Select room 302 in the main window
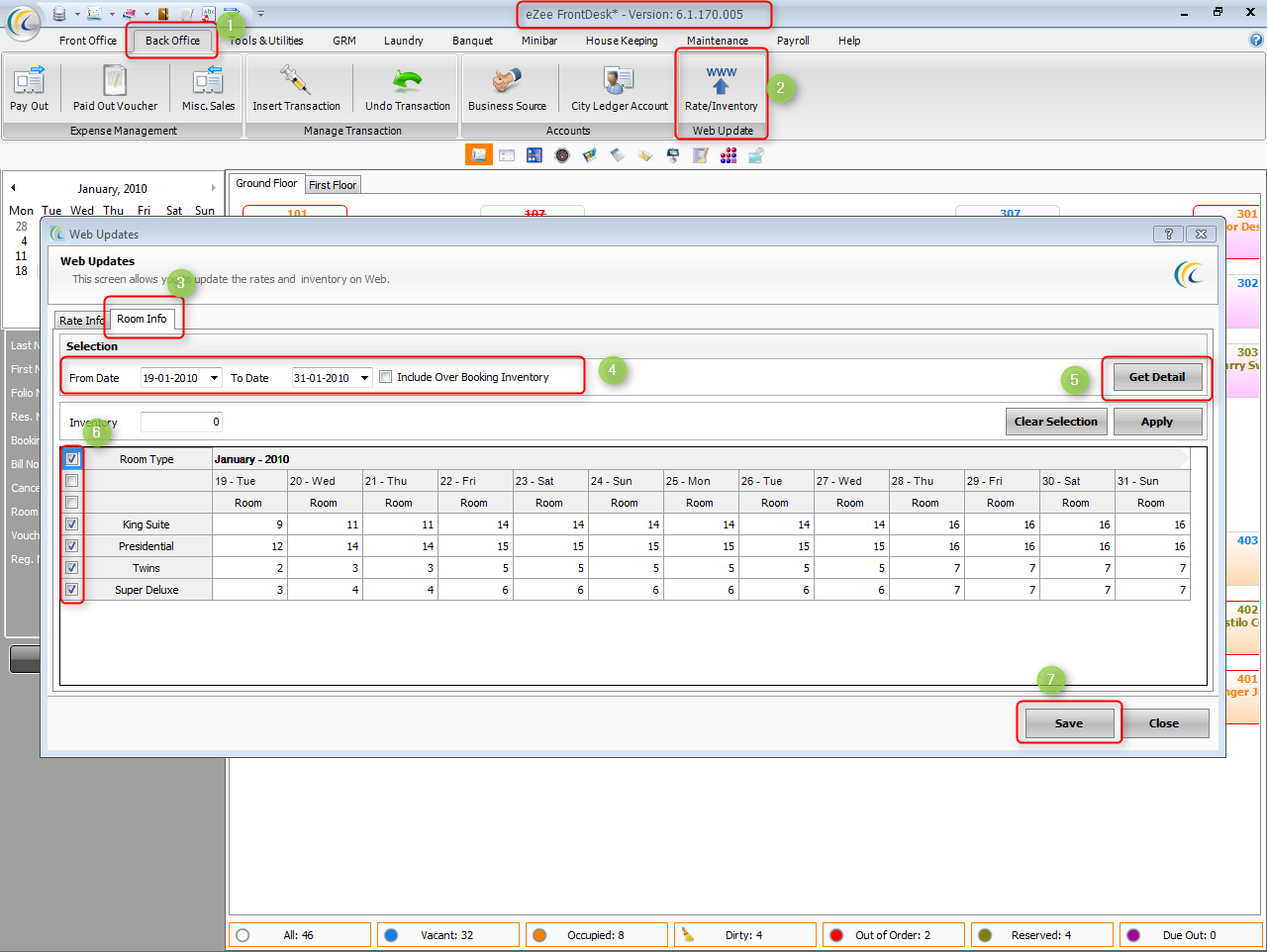The height and width of the screenshot is (952, 1267). [x=1247, y=283]
